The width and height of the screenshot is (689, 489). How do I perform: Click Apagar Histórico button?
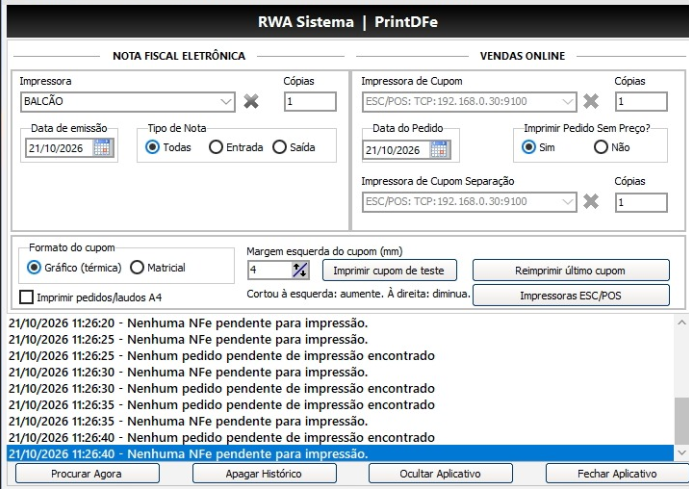point(264,474)
